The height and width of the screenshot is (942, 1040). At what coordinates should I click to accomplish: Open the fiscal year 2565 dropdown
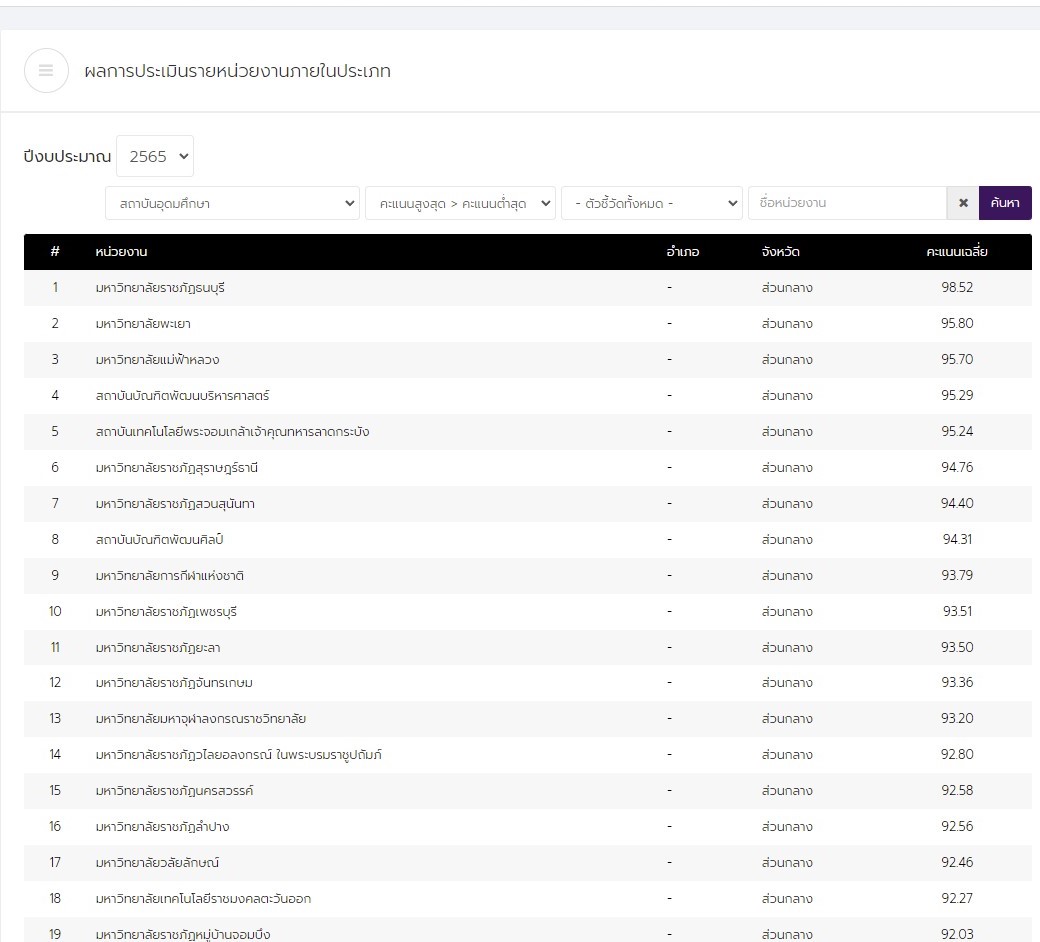[x=155, y=156]
